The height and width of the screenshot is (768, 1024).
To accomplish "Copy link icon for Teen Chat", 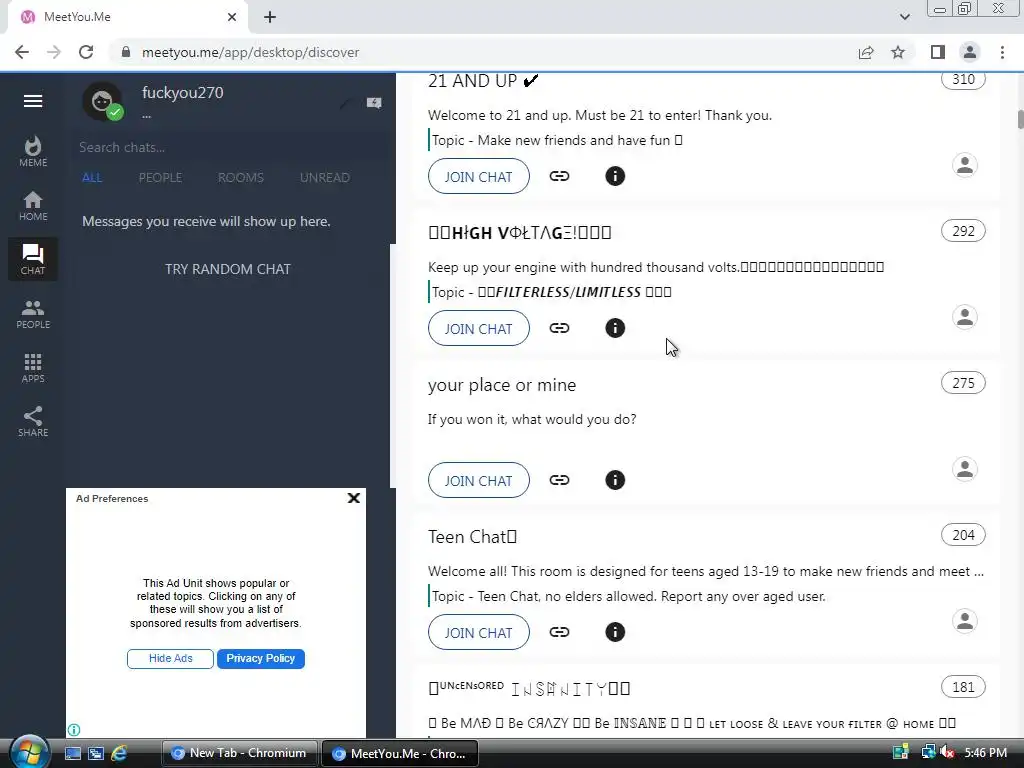I will pyautogui.click(x=559, y=632).
